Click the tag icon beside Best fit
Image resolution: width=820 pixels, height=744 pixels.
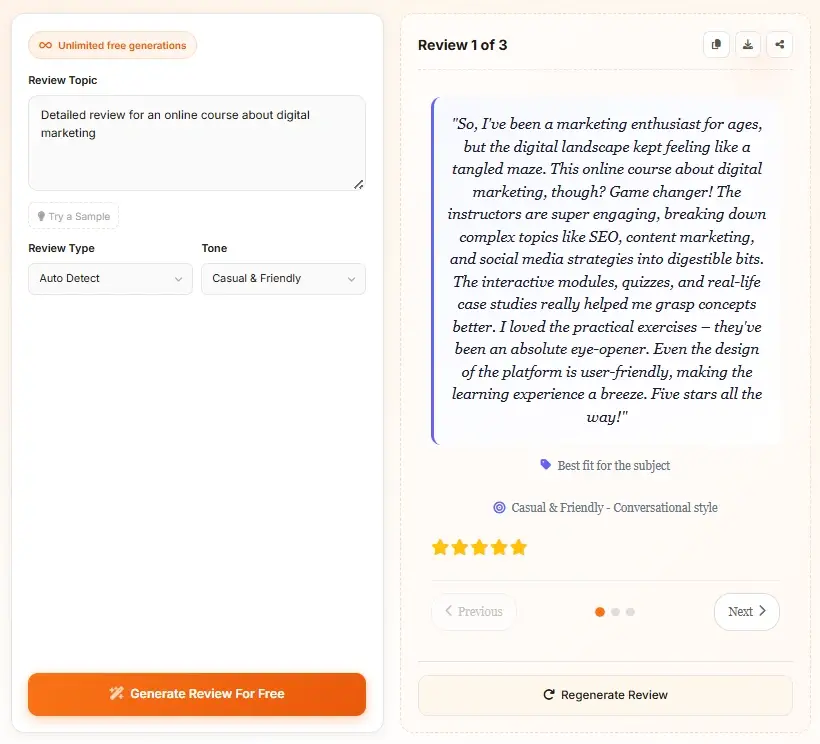click(545, 464)
